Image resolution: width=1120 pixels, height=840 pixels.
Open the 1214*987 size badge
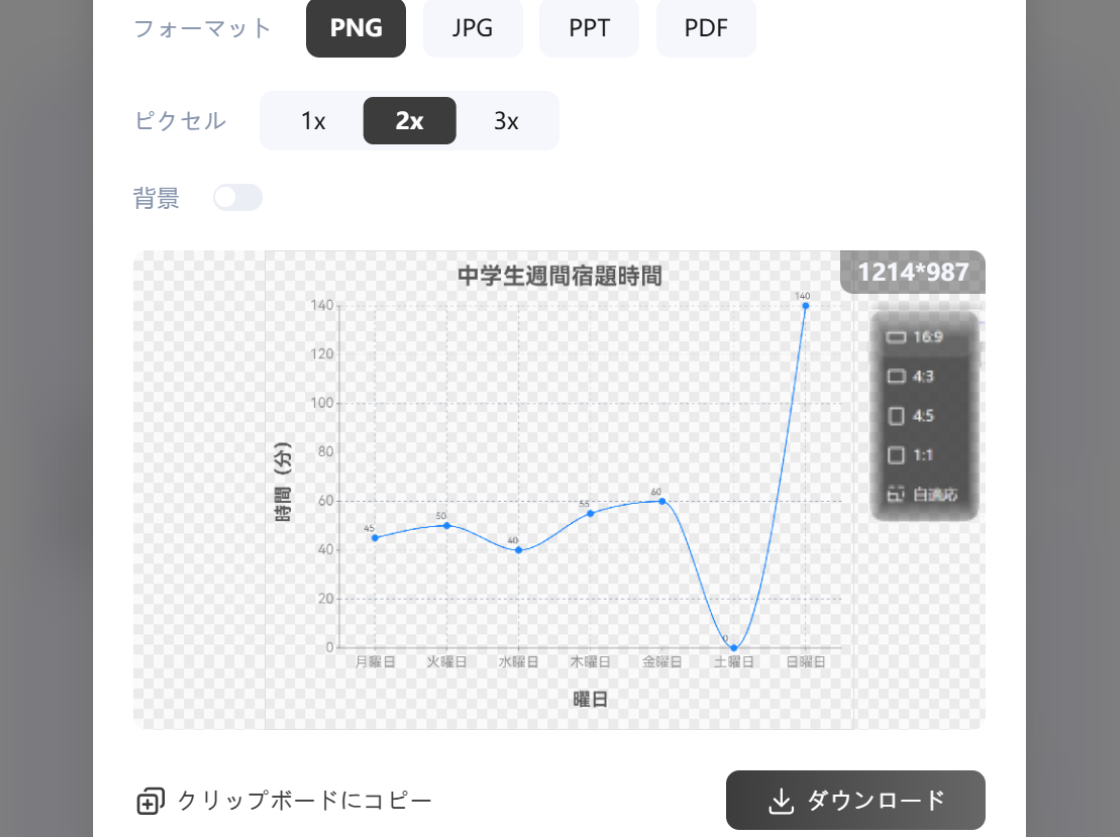pos(913,272)
